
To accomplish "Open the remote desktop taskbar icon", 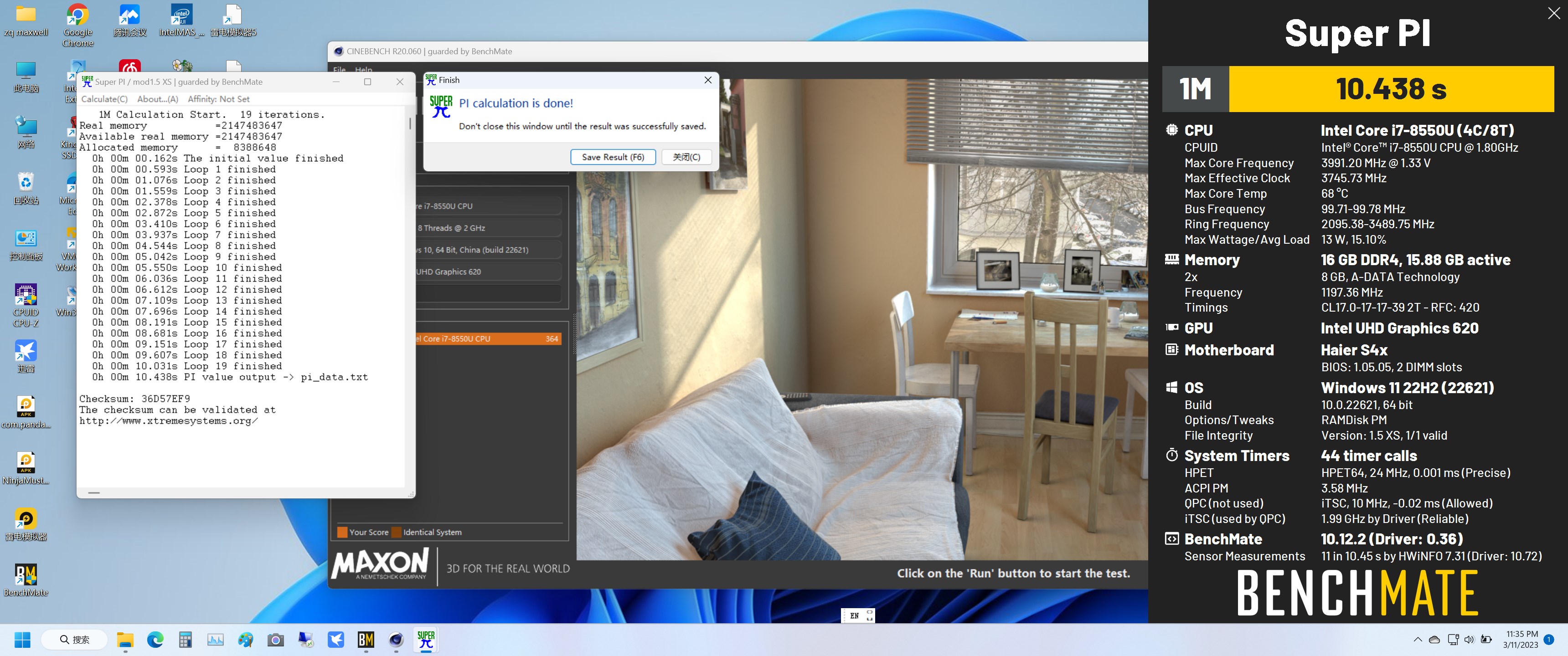I will [x=305, y=640].
